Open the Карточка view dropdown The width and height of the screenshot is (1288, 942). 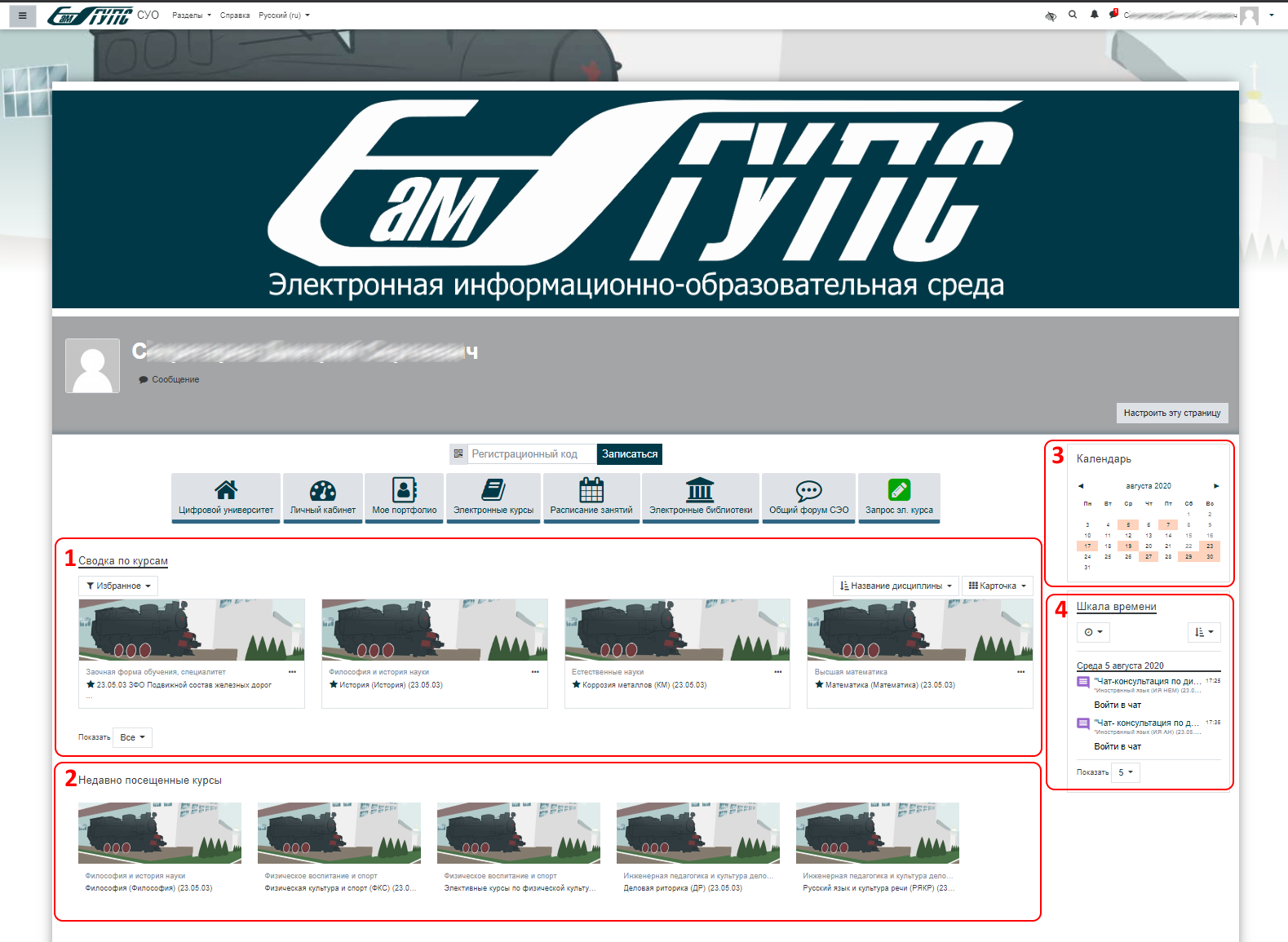pos(998,586)
